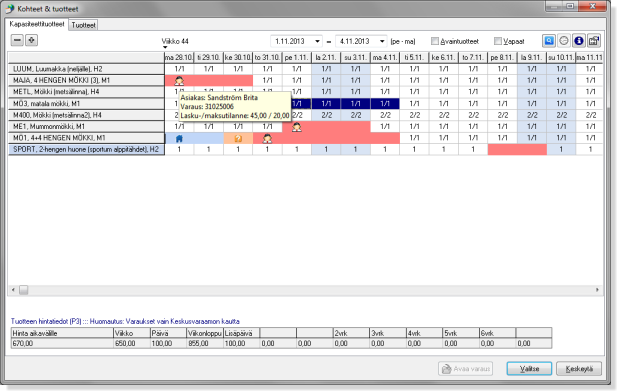Click the 'ma 28.10.' column header
This screenshot has width=617, height=391.
pyautogui.click(x=179, y=57)
